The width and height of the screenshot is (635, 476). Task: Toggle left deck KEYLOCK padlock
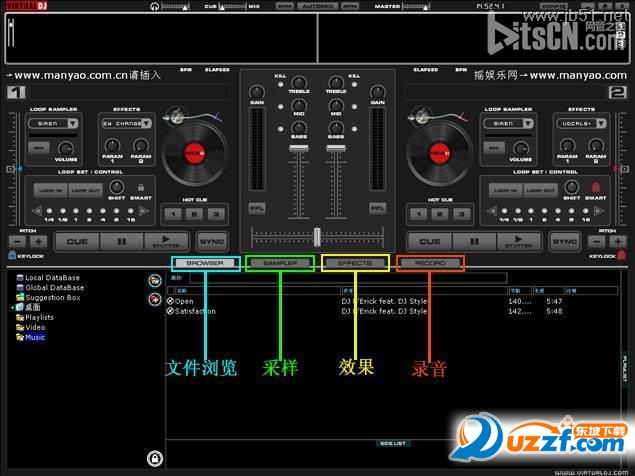[x=12, y=255]
